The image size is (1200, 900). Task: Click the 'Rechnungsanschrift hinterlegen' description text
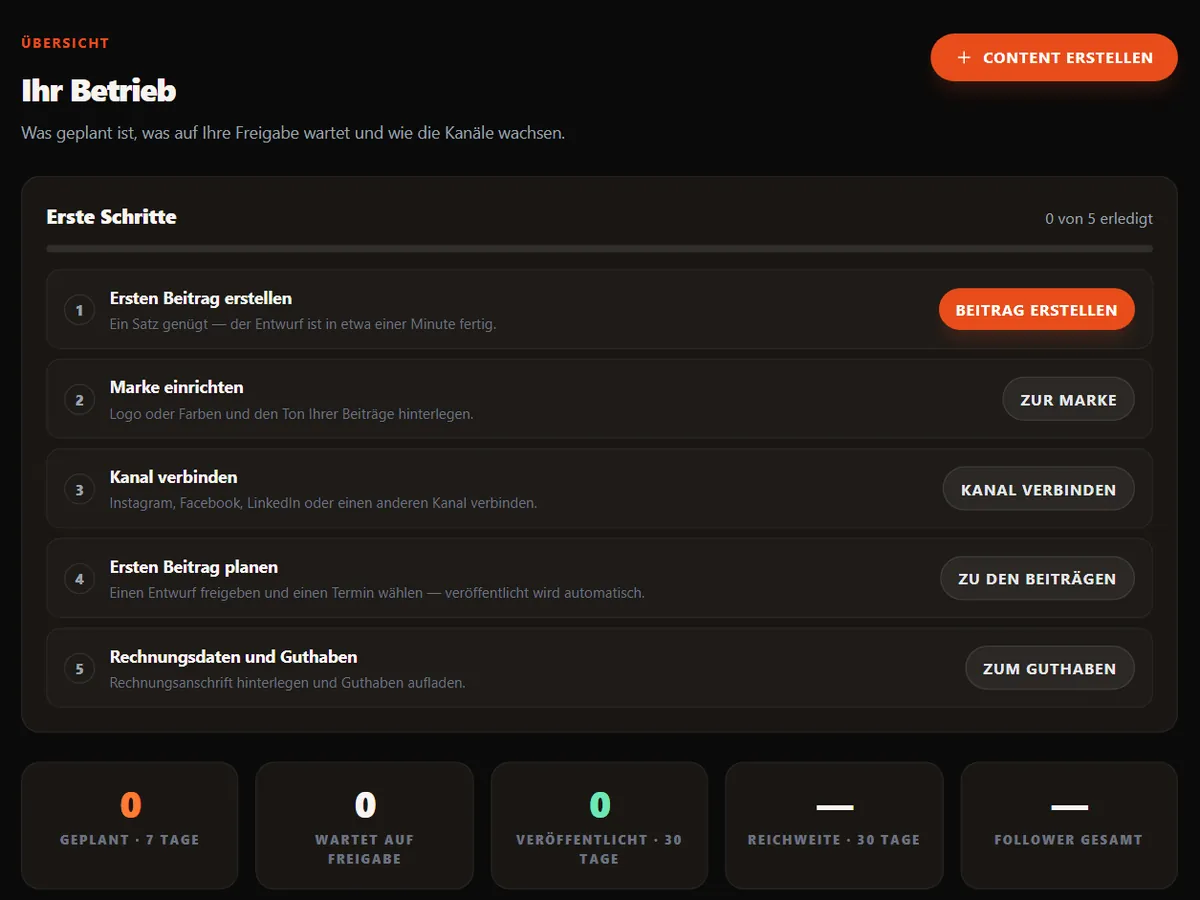click(x=288, y=683)
